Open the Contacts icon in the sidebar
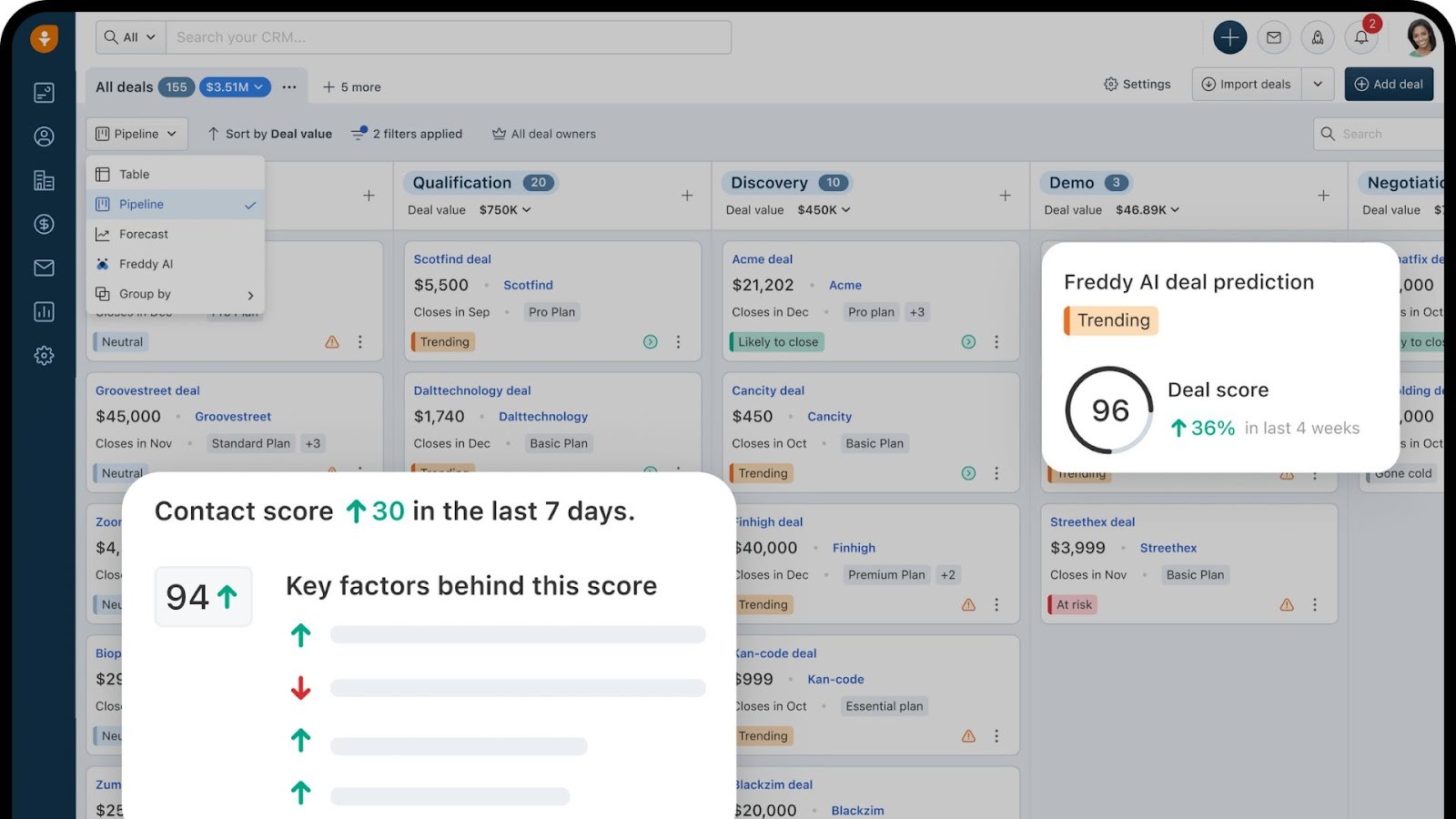The image size is (1456, 819). [43, 136]
